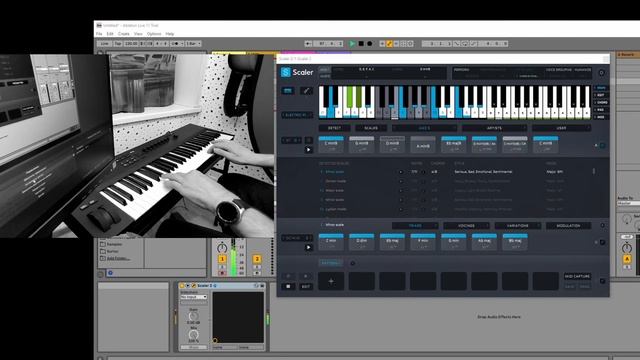Toggle Scaler device on/off in device chain
Screen dimensions: 640x360
182,286
